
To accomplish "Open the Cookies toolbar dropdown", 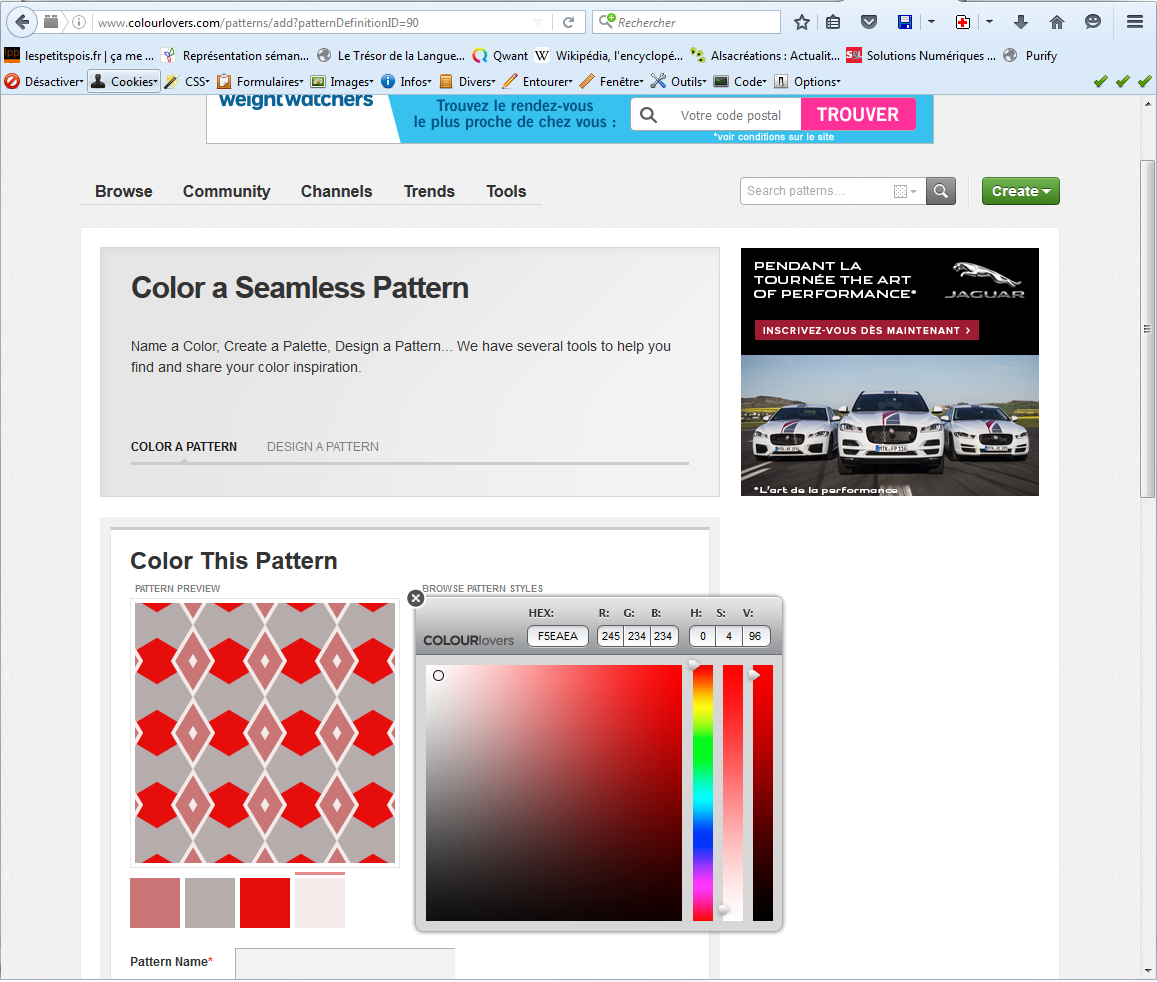I will pos(124,82).
